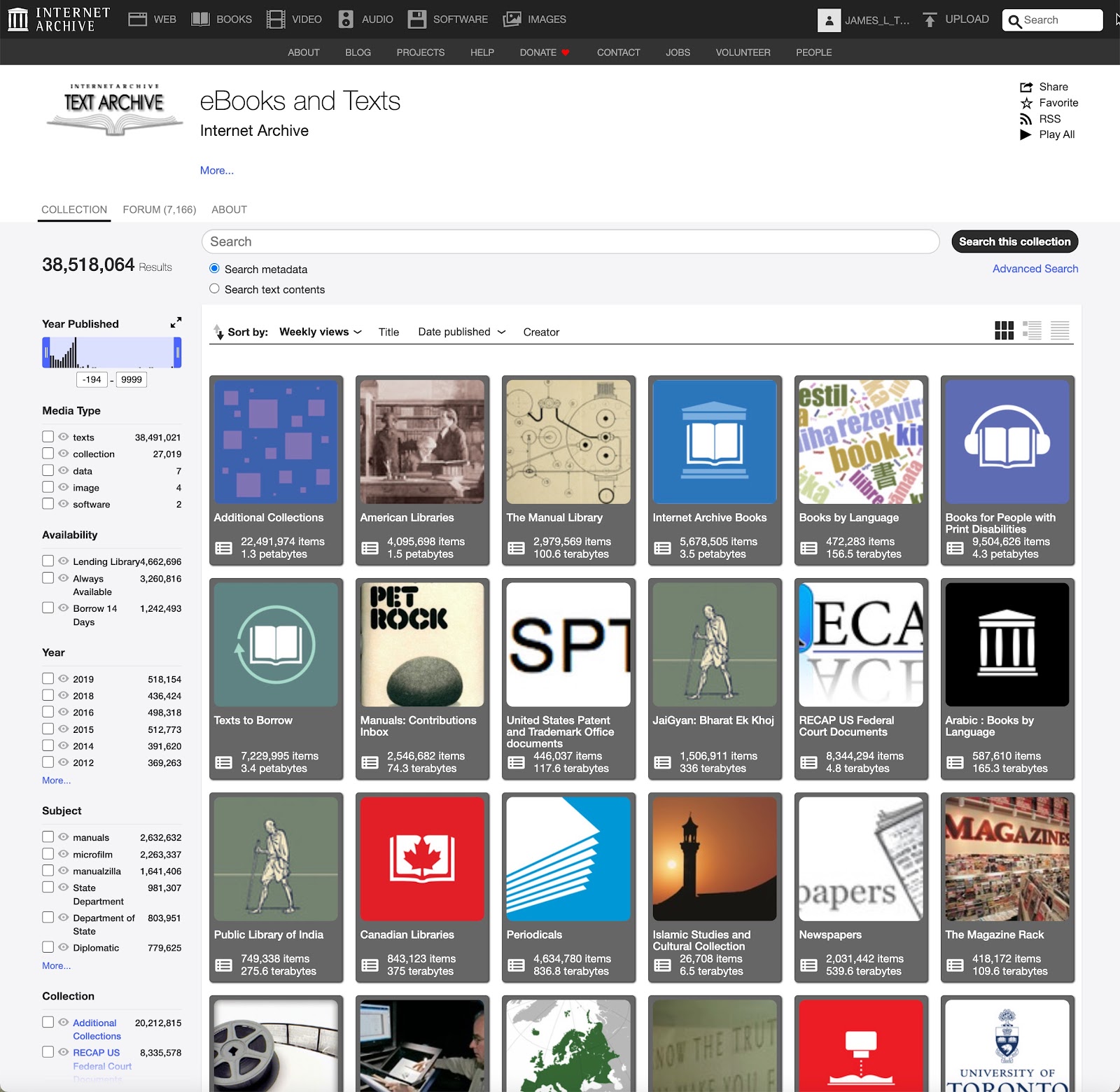Switch to the About tab
The width and height of the screenshot is (1120, 1092).
(x=229, y=209)
